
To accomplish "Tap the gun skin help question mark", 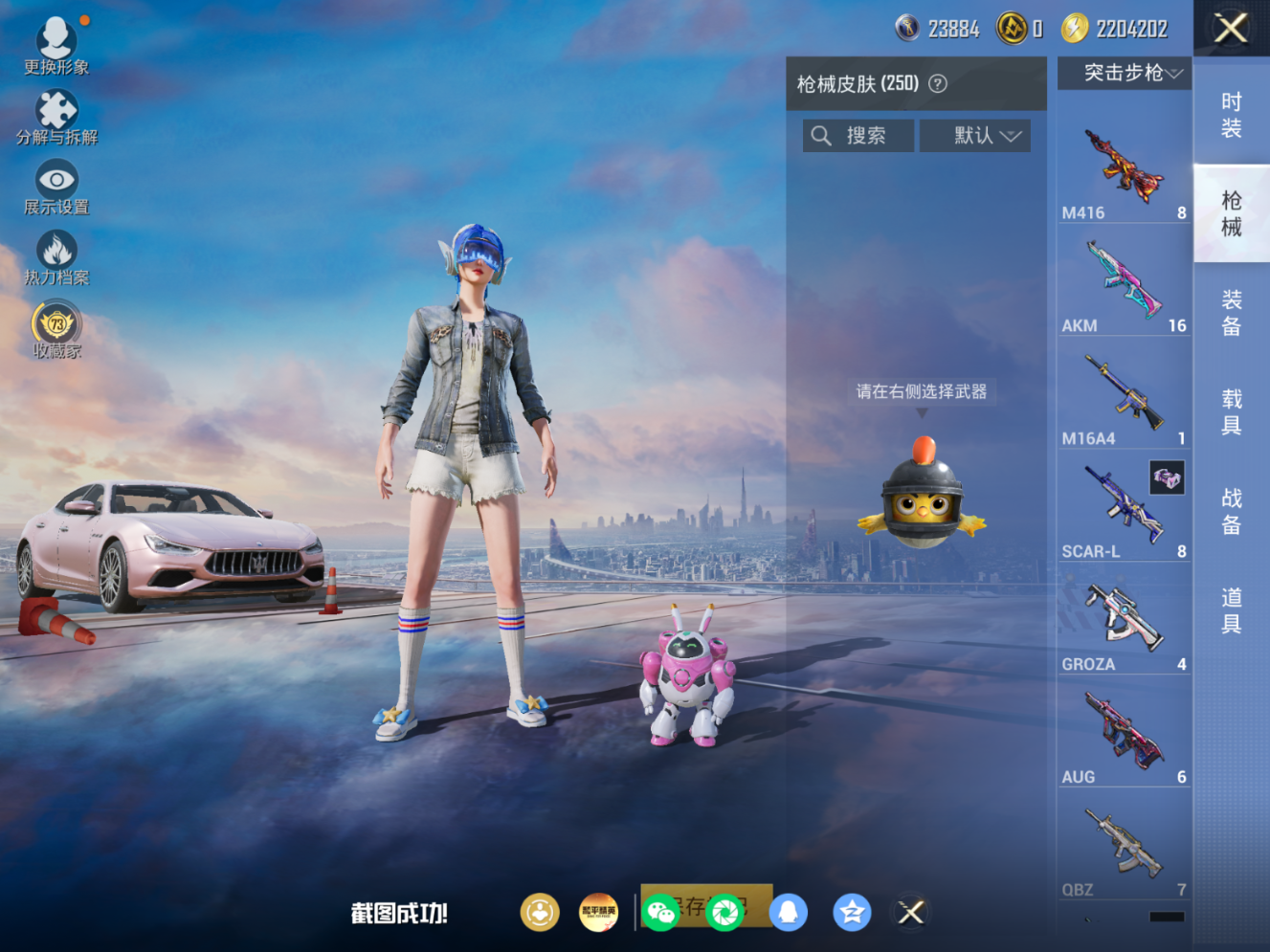I will point(938,83).
